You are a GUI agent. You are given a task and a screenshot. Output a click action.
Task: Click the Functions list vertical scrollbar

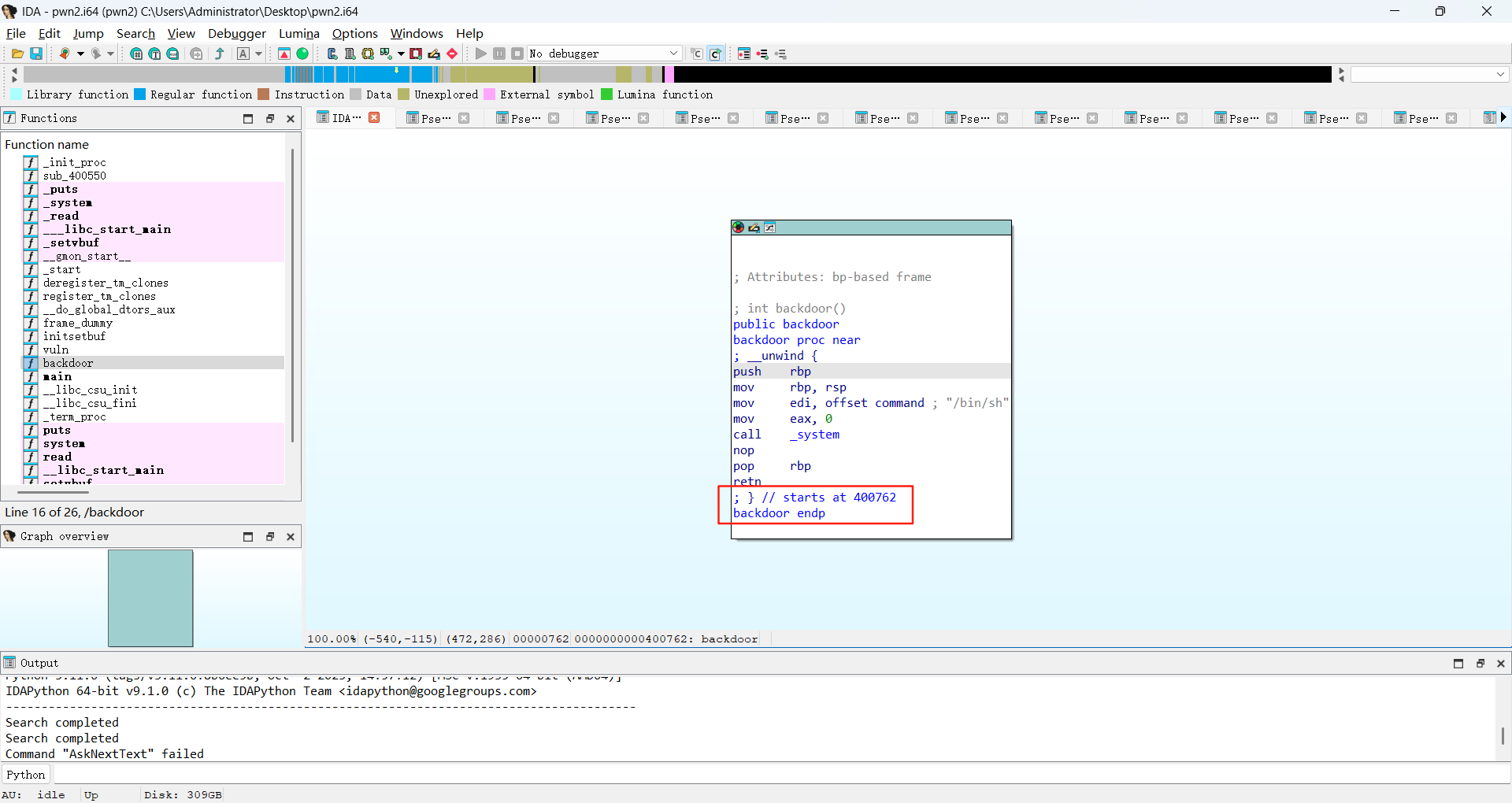(x=292, y=295)
